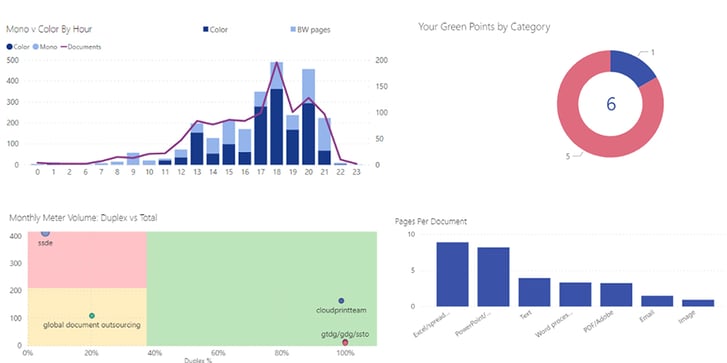
Task: Click the BW pages legend swatch
Action: click(x=293, y=30)
